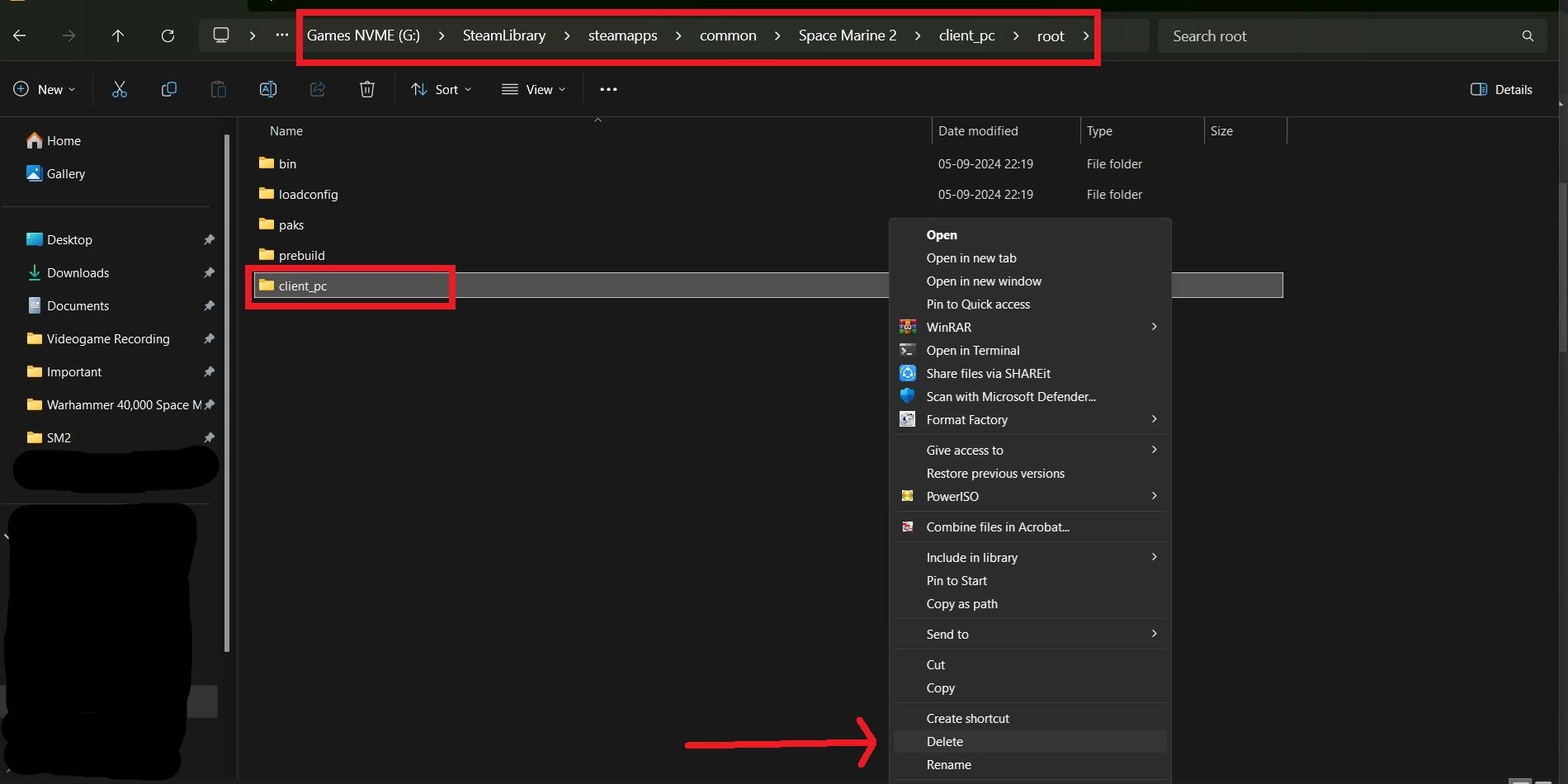Navigate to Games NVME (G:) breadcrumb
Viewport: 1568px width, 784px height.
pos(363,35)
